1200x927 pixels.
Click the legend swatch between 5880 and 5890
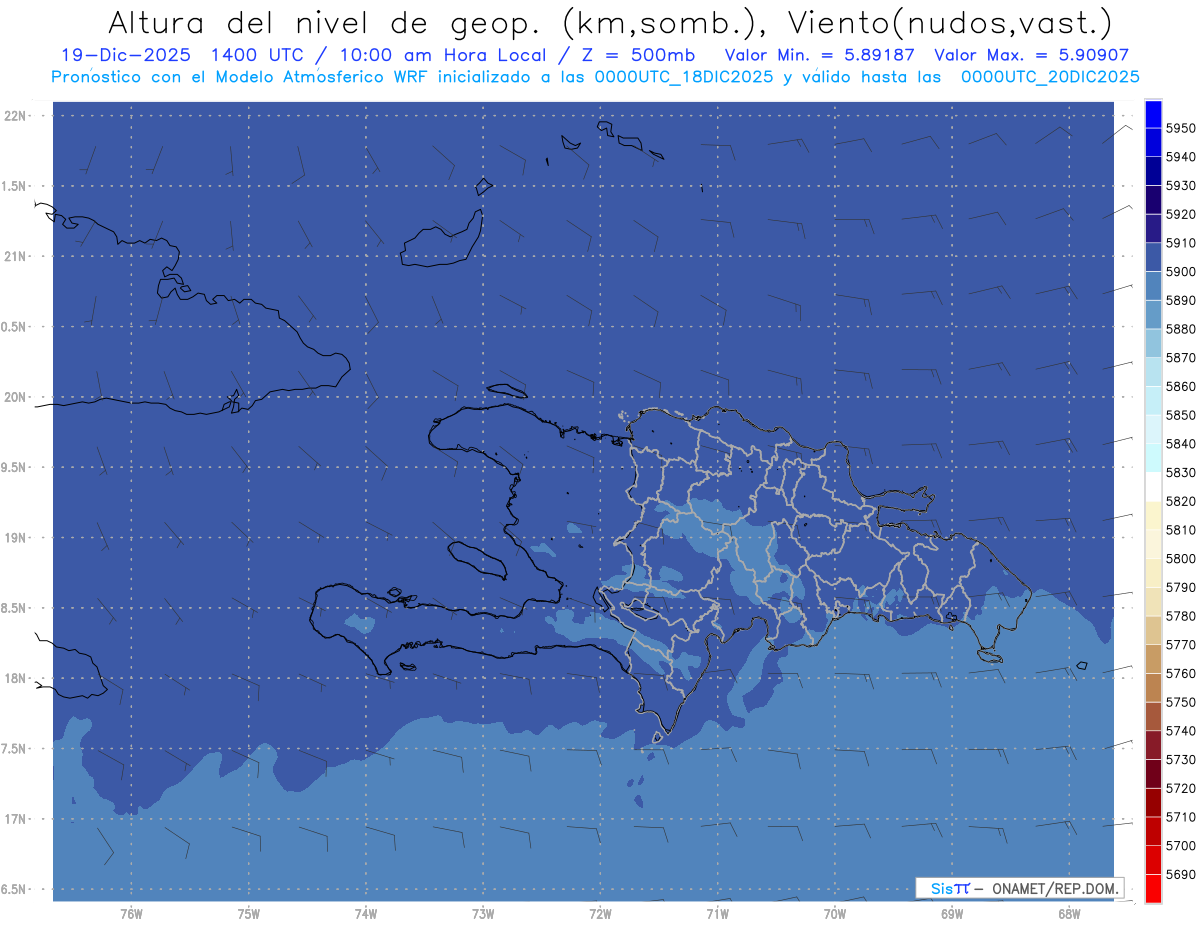pyautogui.click(x=1153, y=314)
